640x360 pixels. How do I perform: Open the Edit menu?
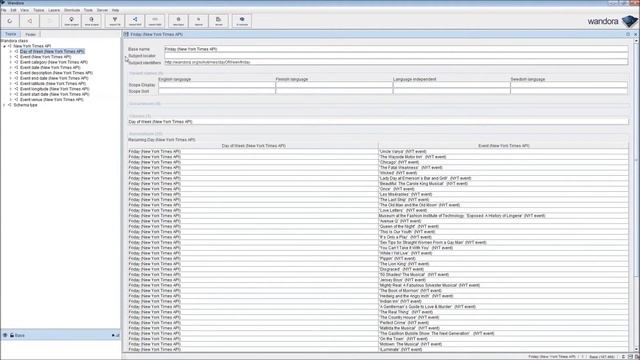pyautogui.click(x=13, y=10)
